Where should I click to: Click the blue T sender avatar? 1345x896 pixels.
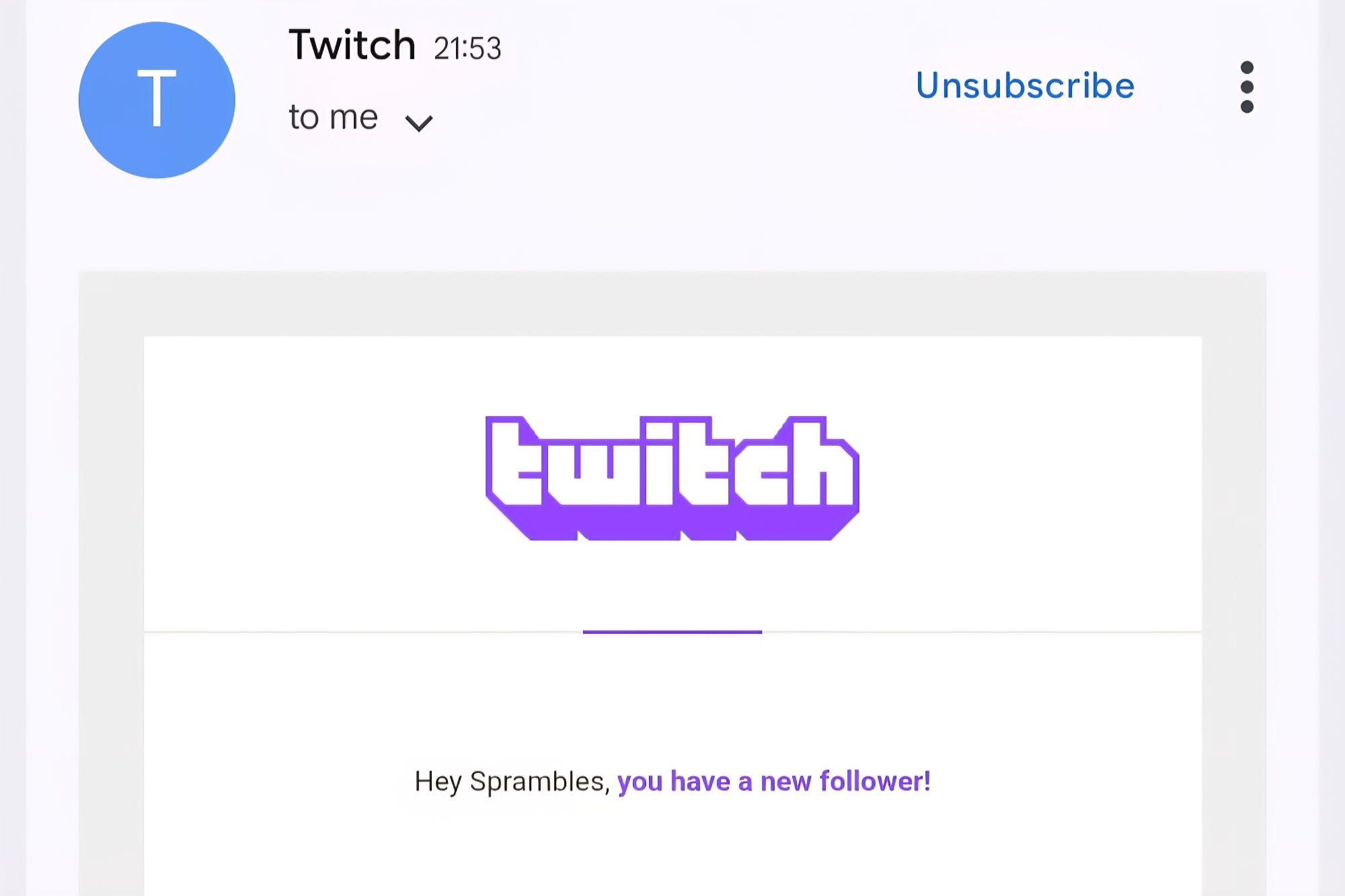tap(157, 100)
